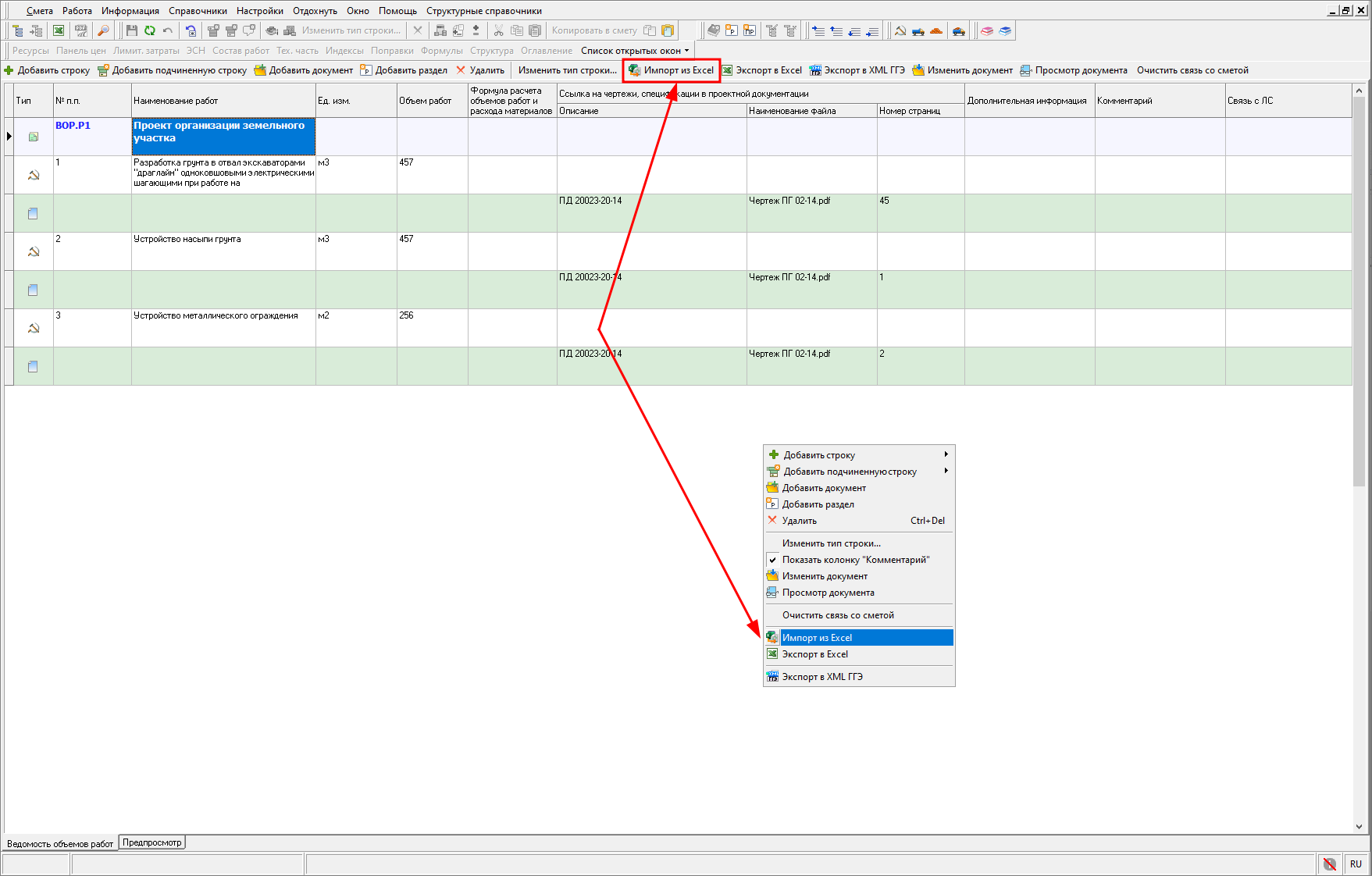
Task: Switch to the 'Предпросмотр' tab
Action: click(x=151, y=842)
